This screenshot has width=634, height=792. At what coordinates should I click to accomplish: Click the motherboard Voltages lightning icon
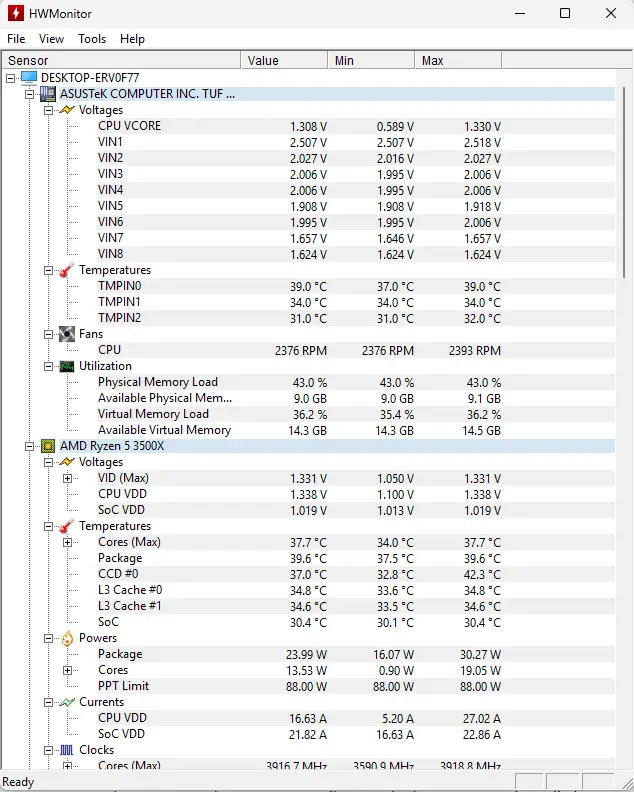pos(67,110)
